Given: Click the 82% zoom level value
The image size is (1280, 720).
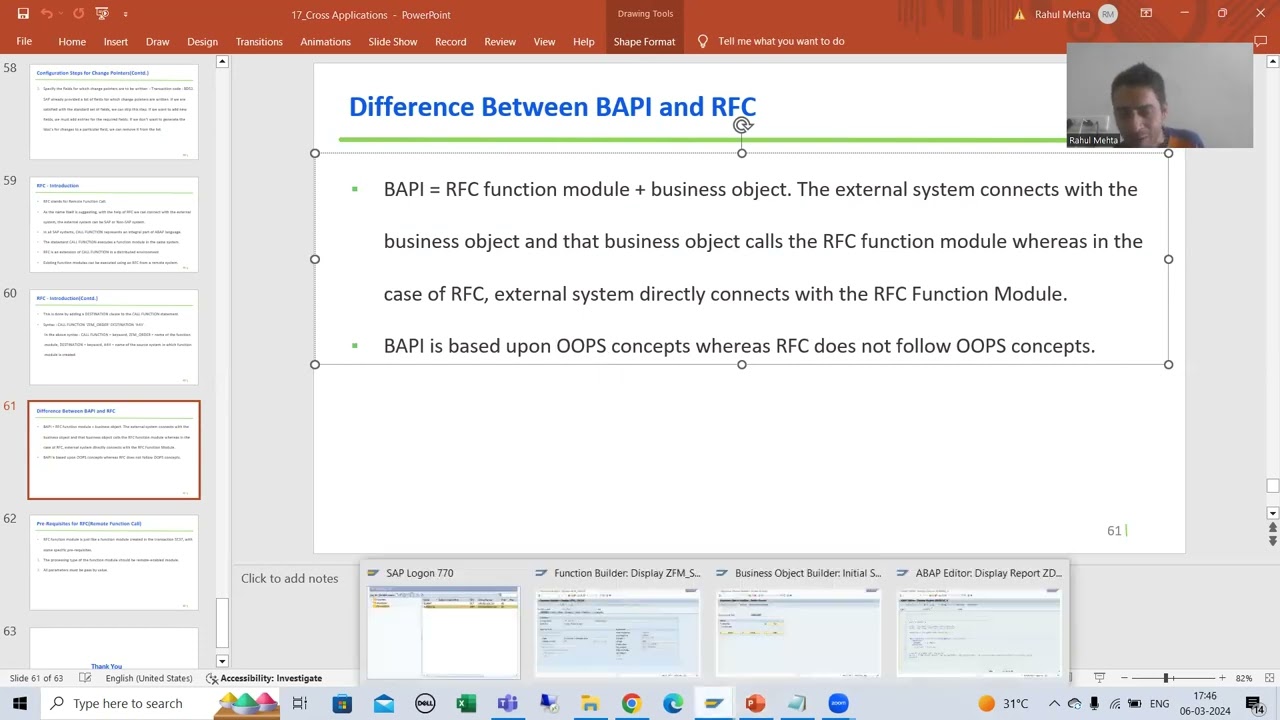Looking at the screenshot, I should [x=1243, y=678].
